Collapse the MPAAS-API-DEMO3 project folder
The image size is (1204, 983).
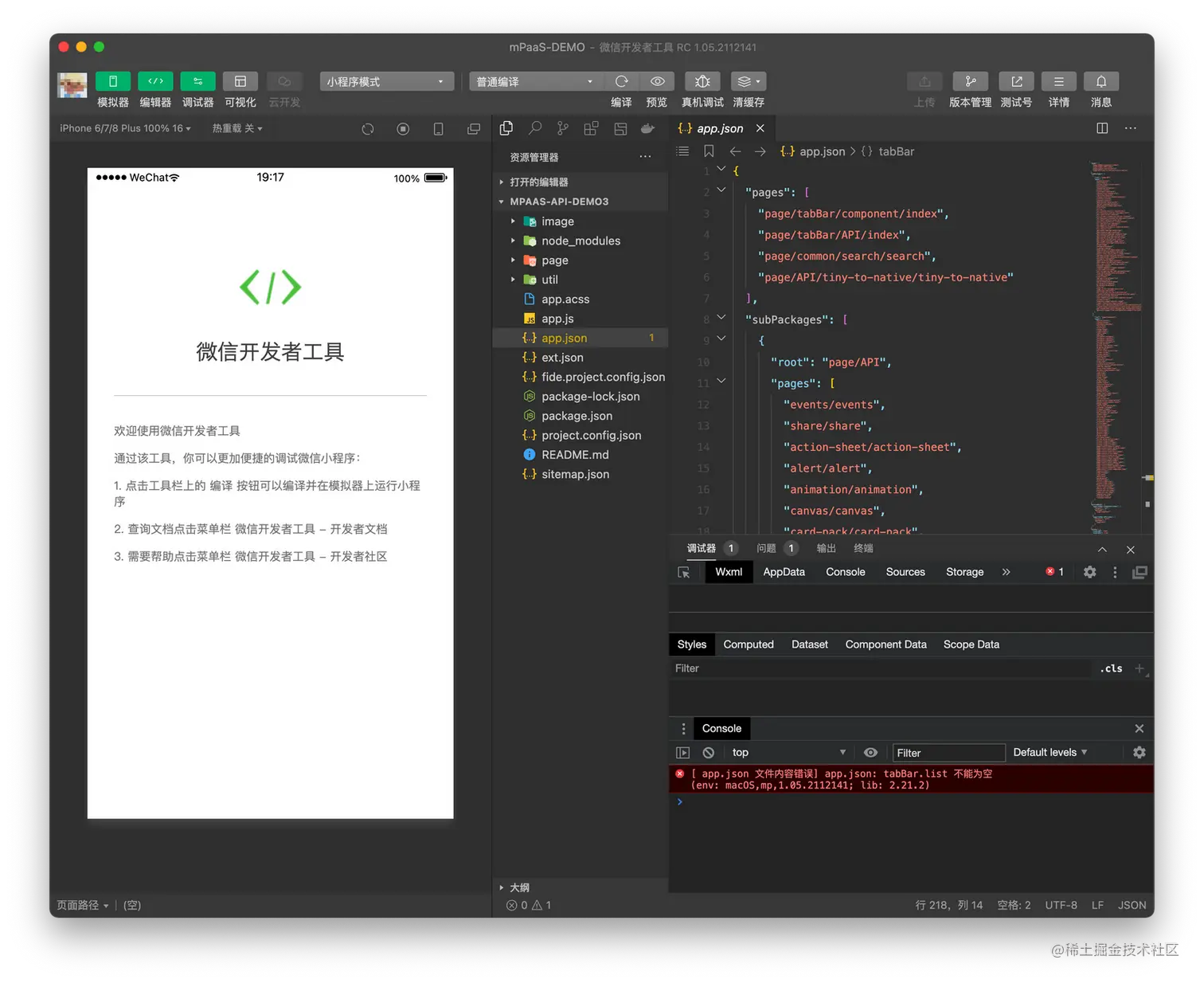pos(580,202)
